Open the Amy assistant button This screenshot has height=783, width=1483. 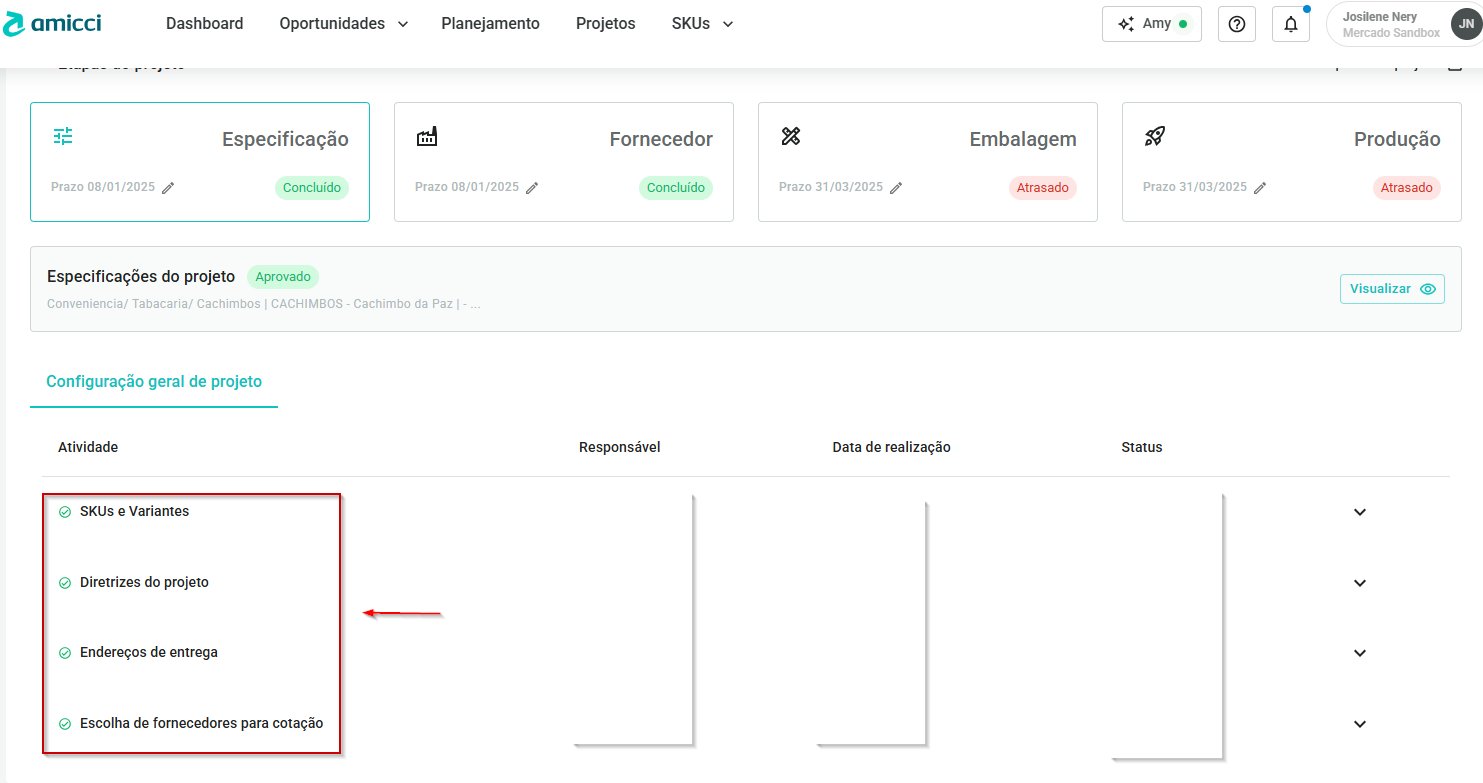[x=1151, y=24]
